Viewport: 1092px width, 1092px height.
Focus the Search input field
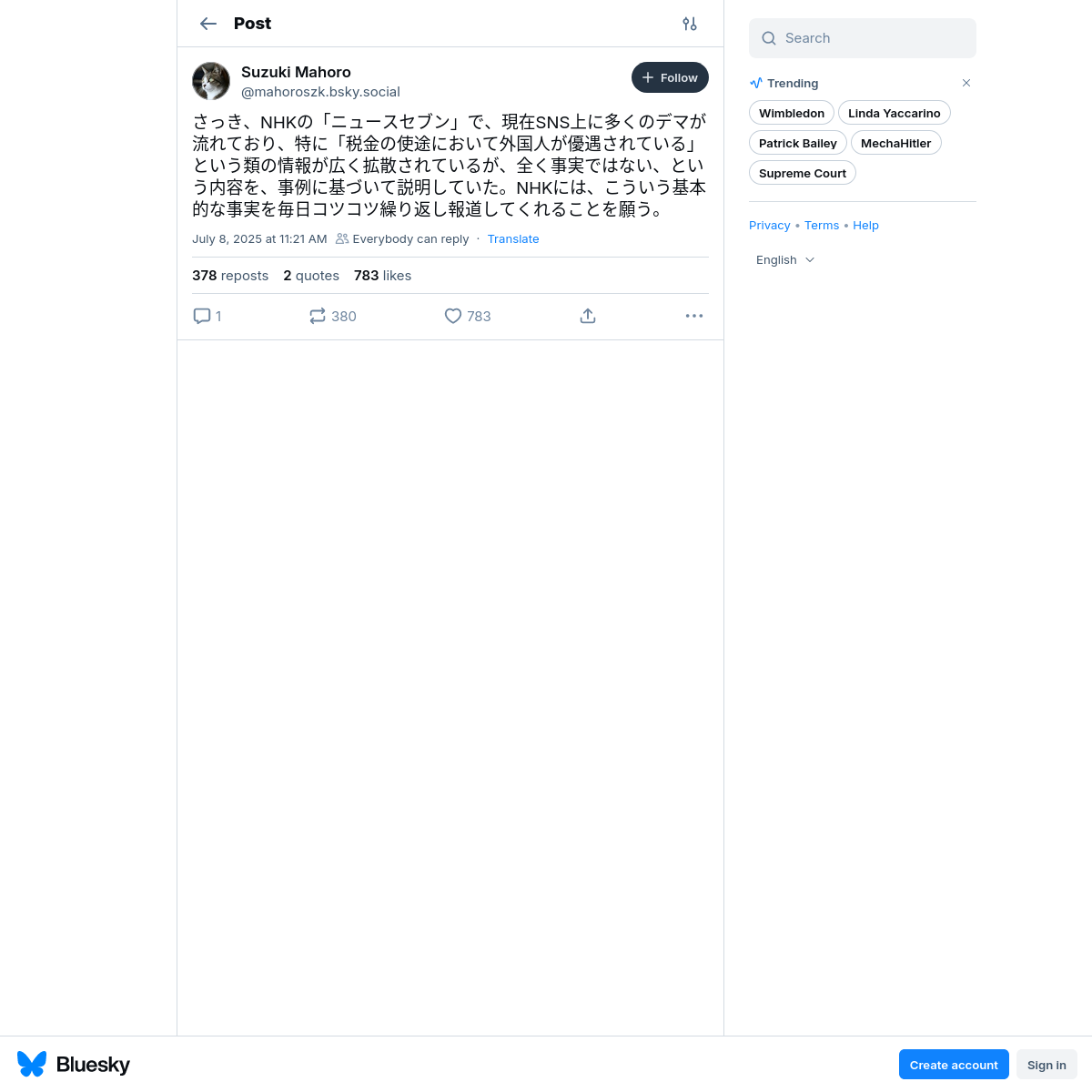click(x=863, y=38)
